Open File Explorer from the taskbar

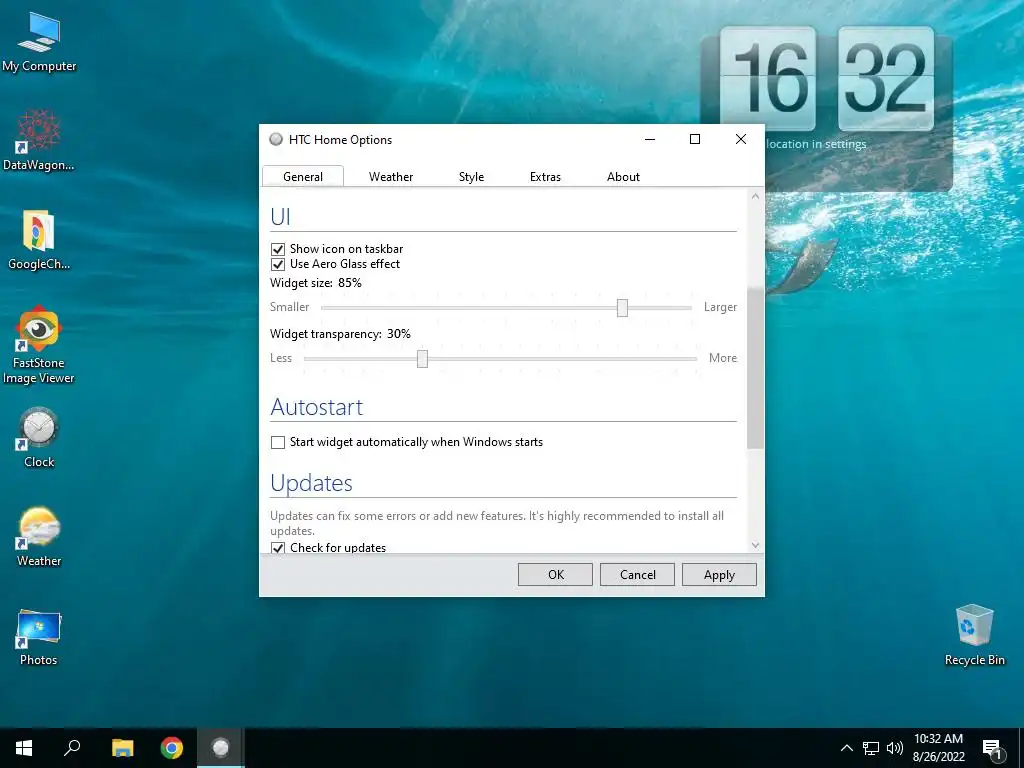122,748
